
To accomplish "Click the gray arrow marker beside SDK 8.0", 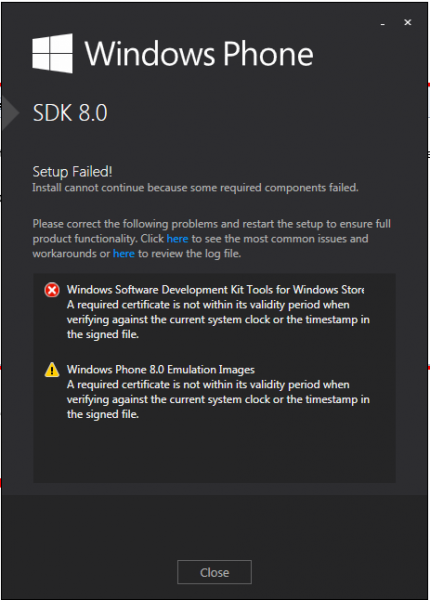I will 10,113.
